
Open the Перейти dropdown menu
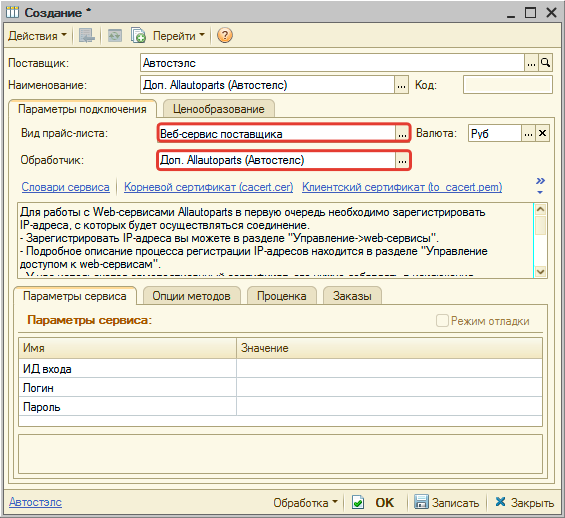click(x=179, y=36)
